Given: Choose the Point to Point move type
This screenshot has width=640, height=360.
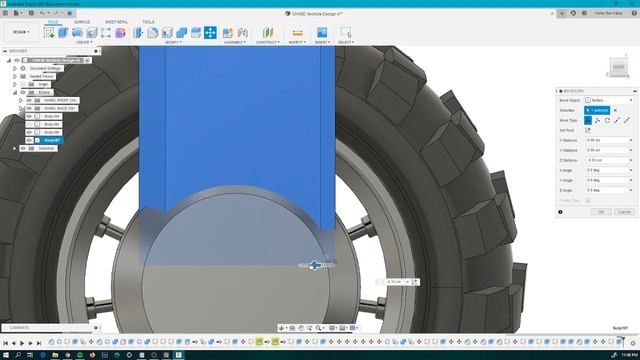Looking at the screenshot, I should [617, 120].
